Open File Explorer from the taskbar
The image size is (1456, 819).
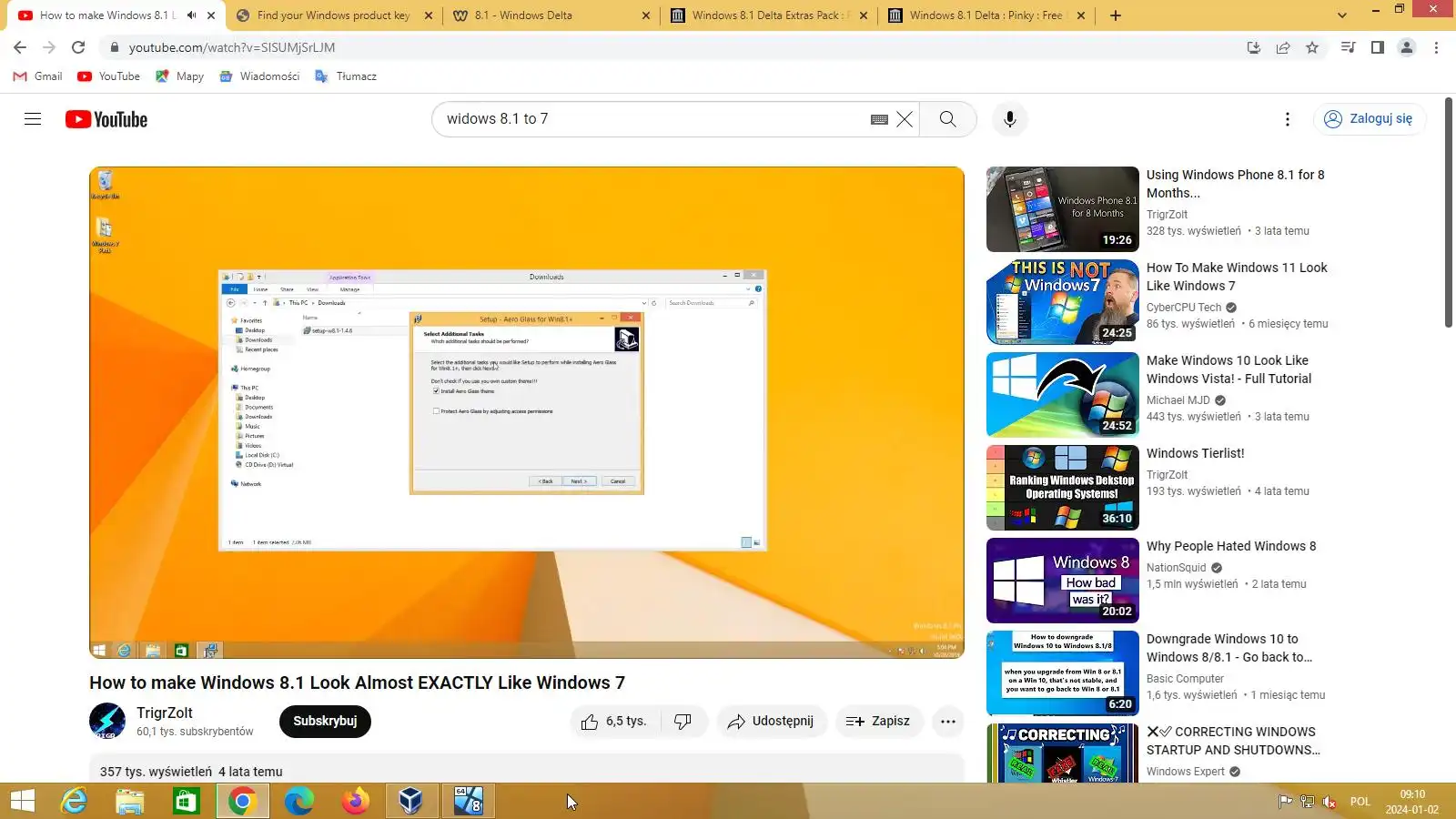pyautogui.click(x=130, y=801)
